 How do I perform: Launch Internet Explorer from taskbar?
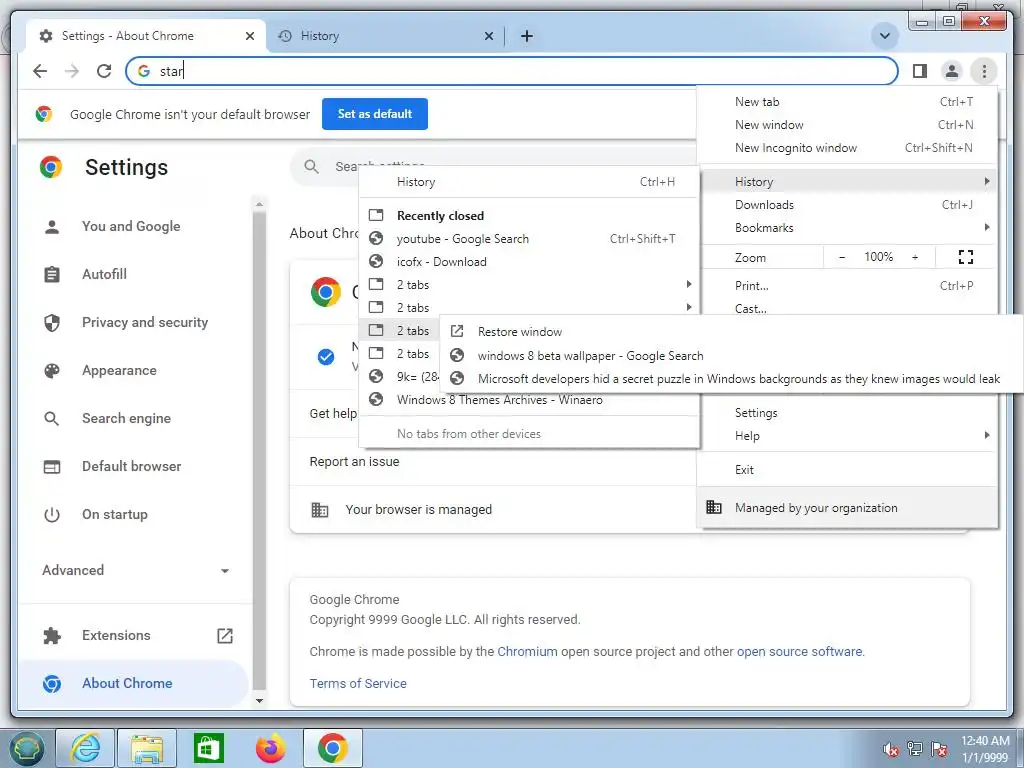86,748
